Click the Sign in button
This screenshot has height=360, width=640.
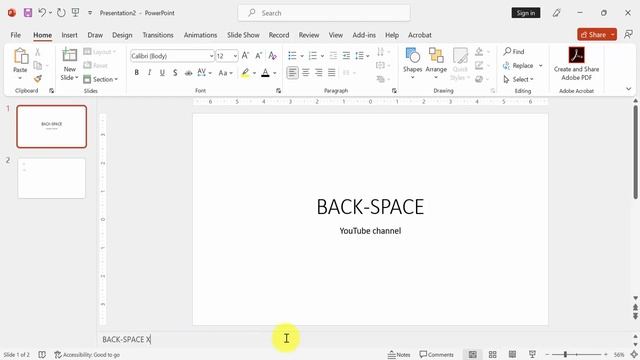pyautogui.click(x=526, y=13)
